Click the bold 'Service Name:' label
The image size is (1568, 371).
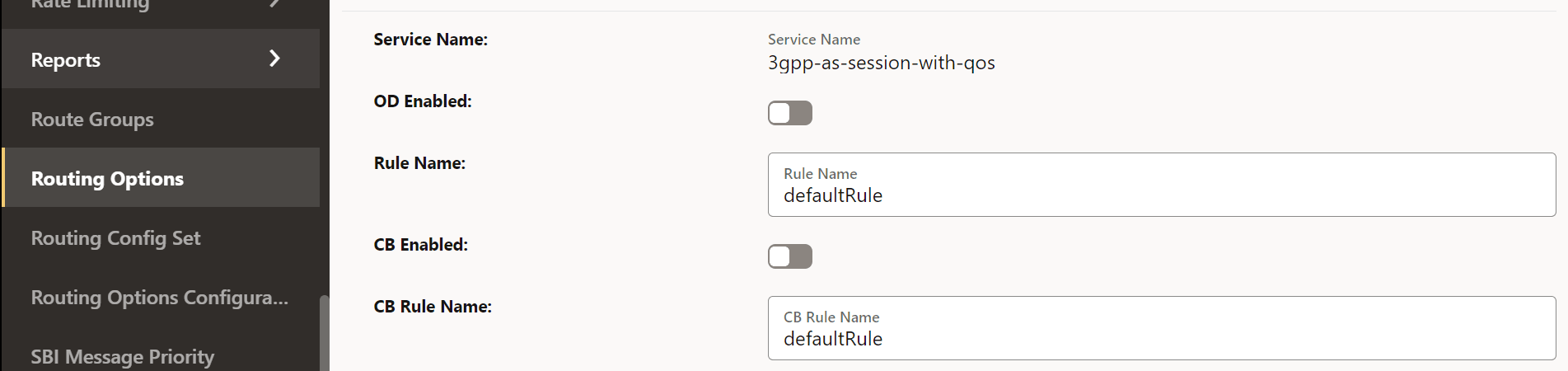(430, 40)
